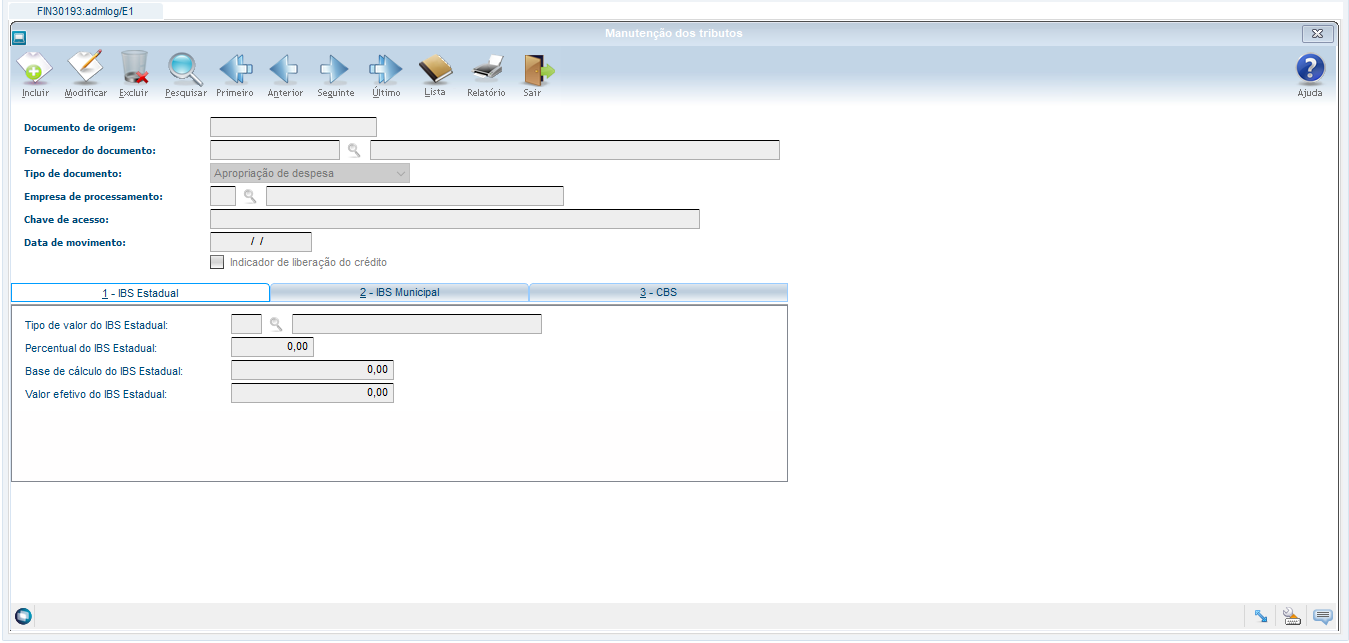Close the Manutenção dos tributos window

click(x=1318, y=34)
